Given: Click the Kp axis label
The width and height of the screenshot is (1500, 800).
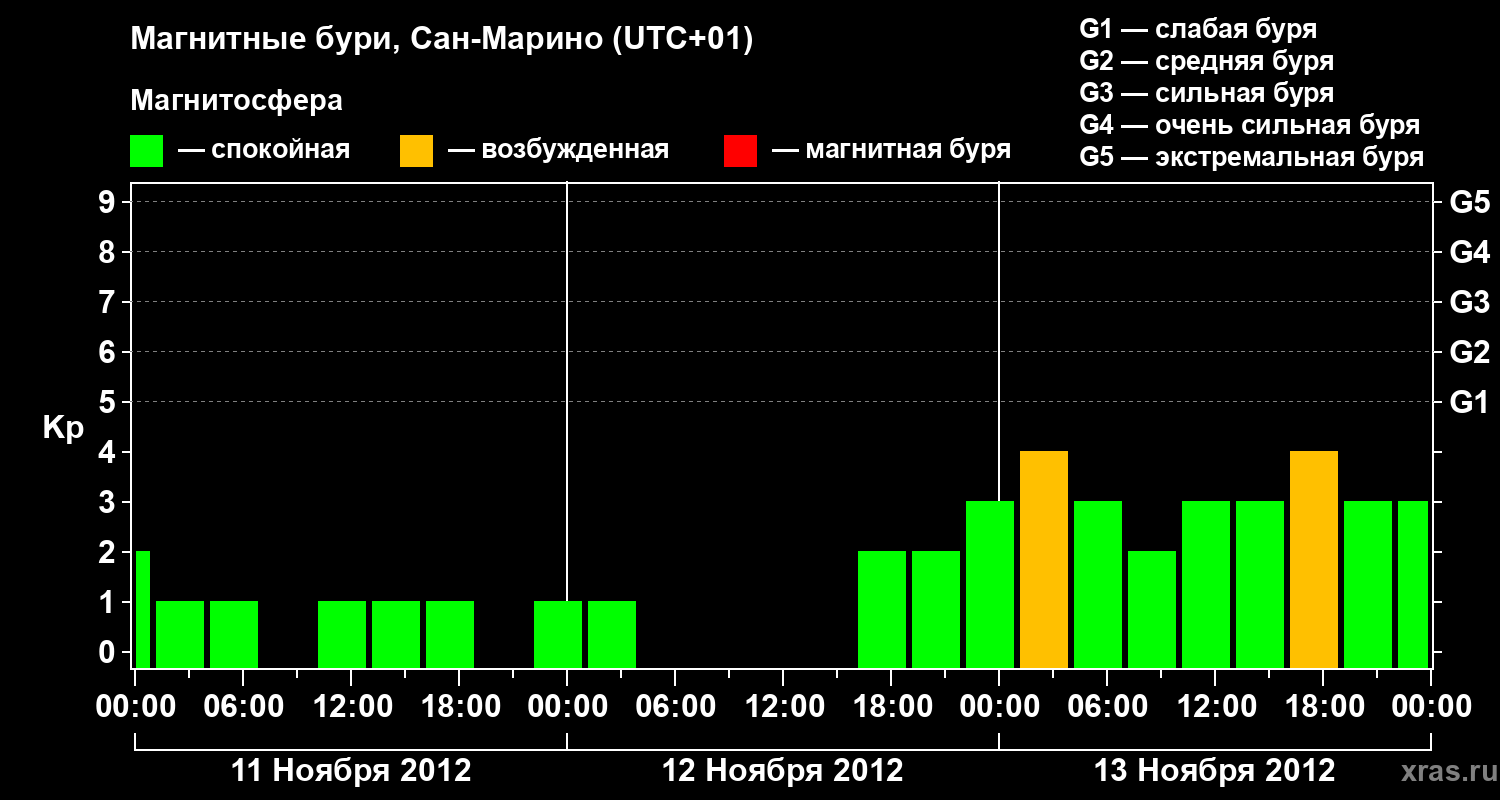Looking at the screenshot, I should 63,428.
